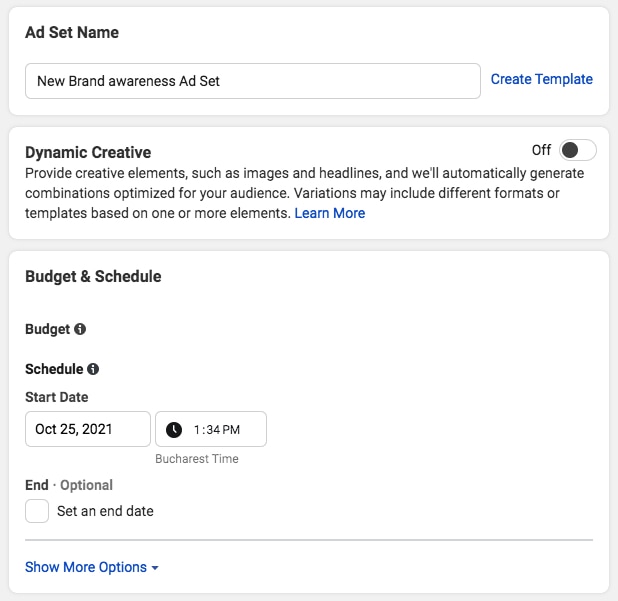Screen dimensions: 618x601
Task: Click the Create Template link
Action: pos(541,79)
